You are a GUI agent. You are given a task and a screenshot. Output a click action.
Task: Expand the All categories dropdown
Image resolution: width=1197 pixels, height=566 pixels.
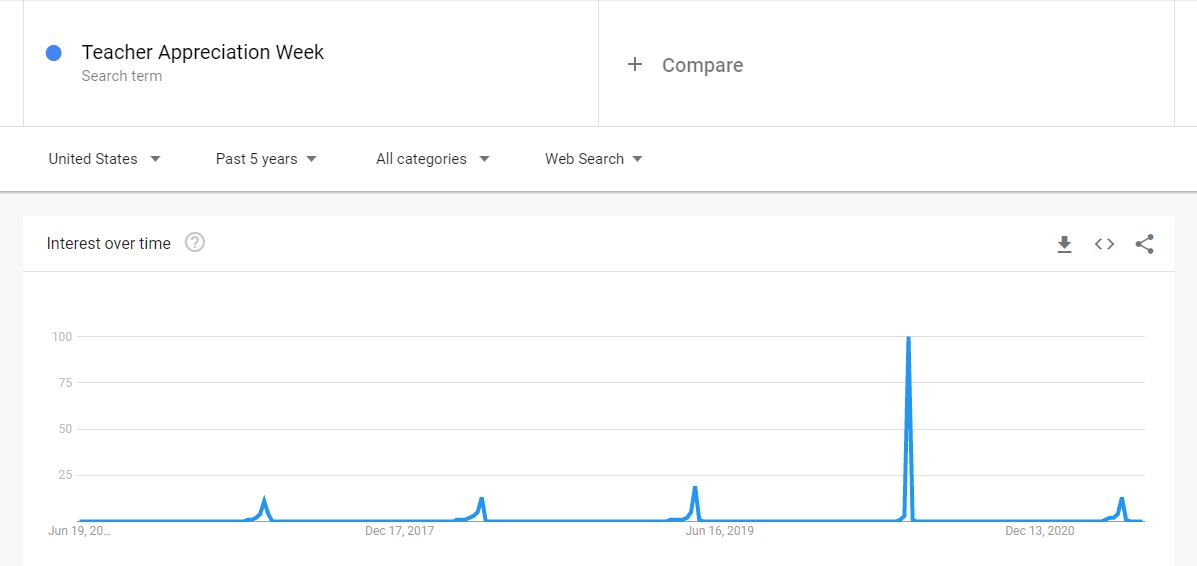coord(432,159)
